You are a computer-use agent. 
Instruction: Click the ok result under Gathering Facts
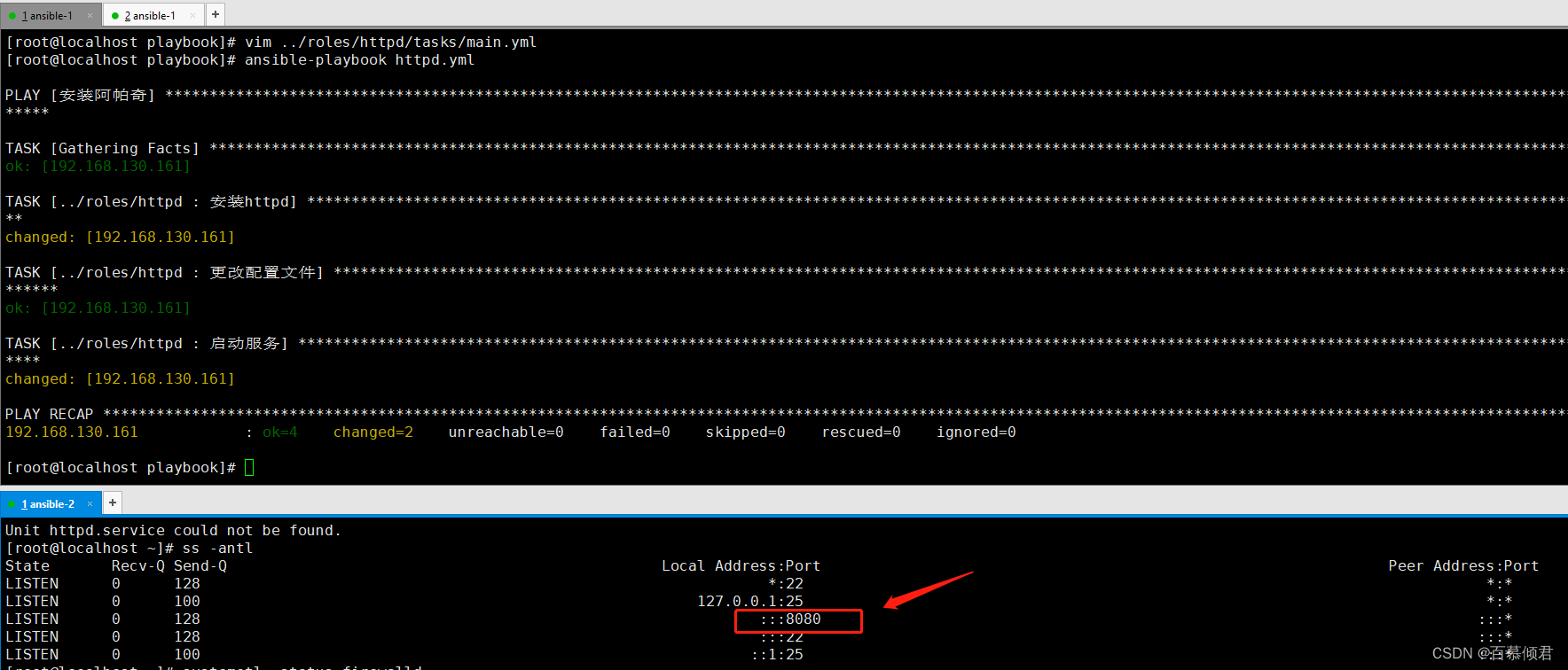pos(98,166)
